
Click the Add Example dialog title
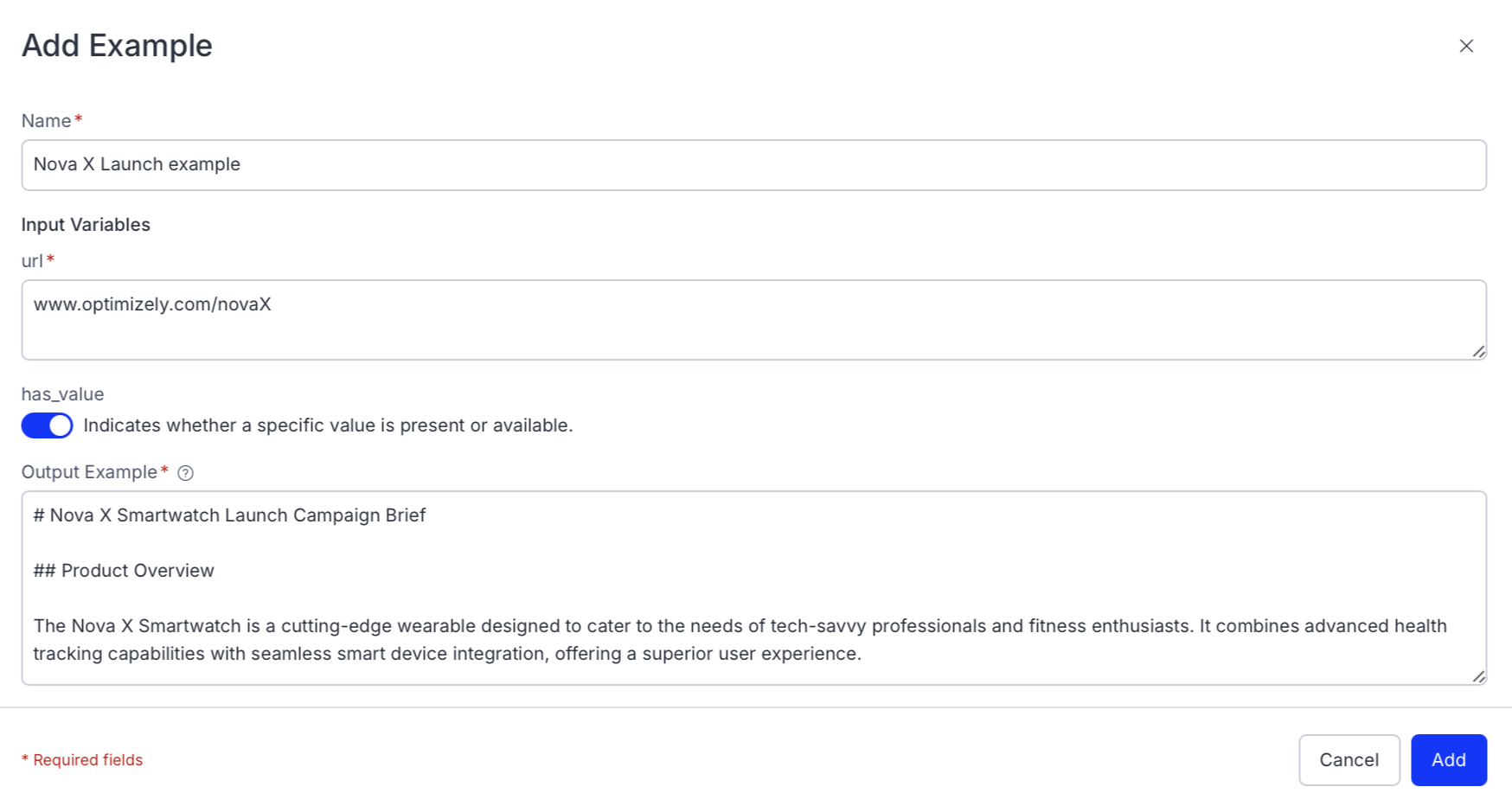tap(117, 46)
